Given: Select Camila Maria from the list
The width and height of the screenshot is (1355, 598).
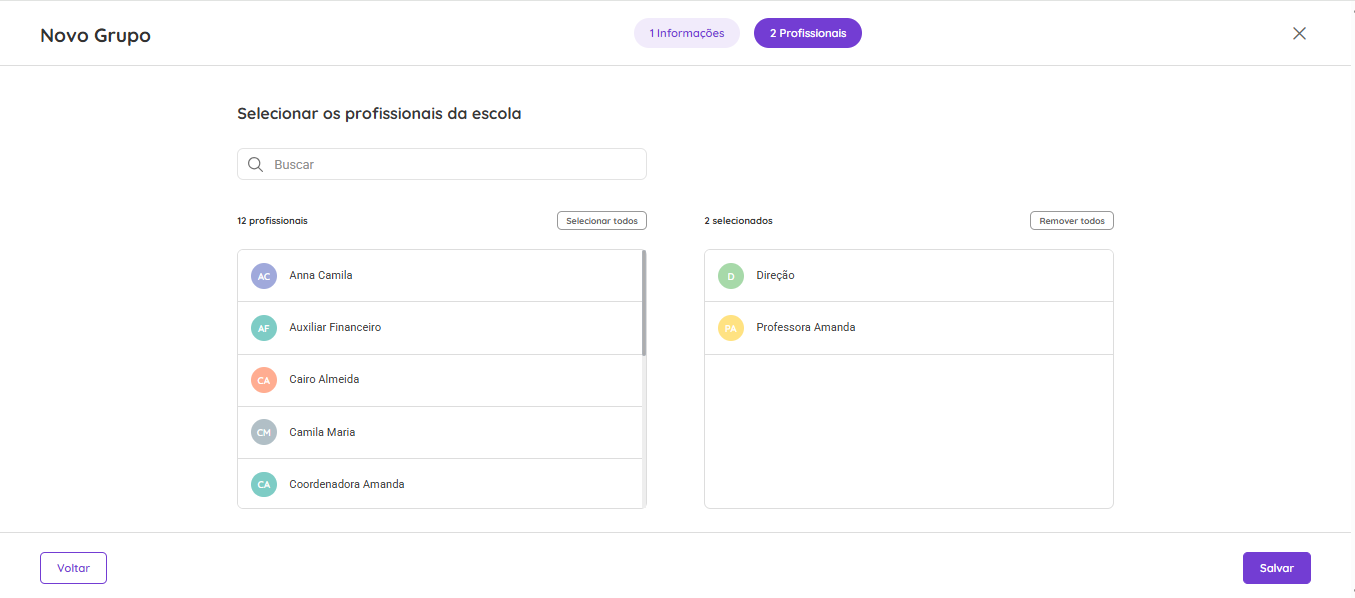Looking at the screenshot, I should (x=439, y=432).
